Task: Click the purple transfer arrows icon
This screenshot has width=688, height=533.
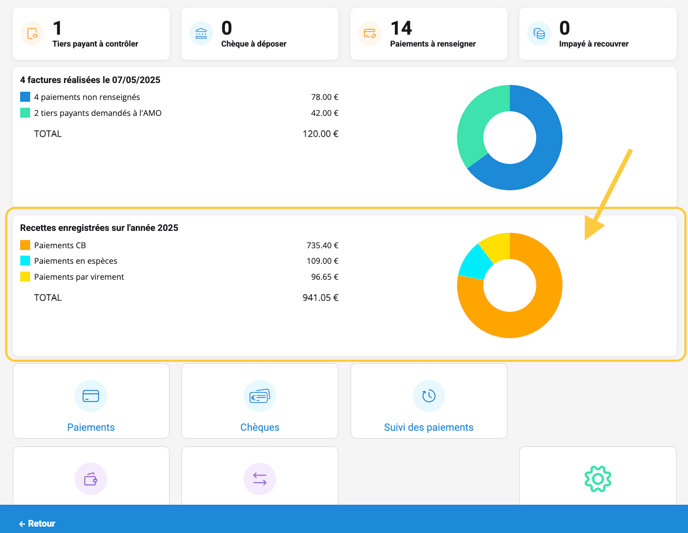Action: coord(260,479)
